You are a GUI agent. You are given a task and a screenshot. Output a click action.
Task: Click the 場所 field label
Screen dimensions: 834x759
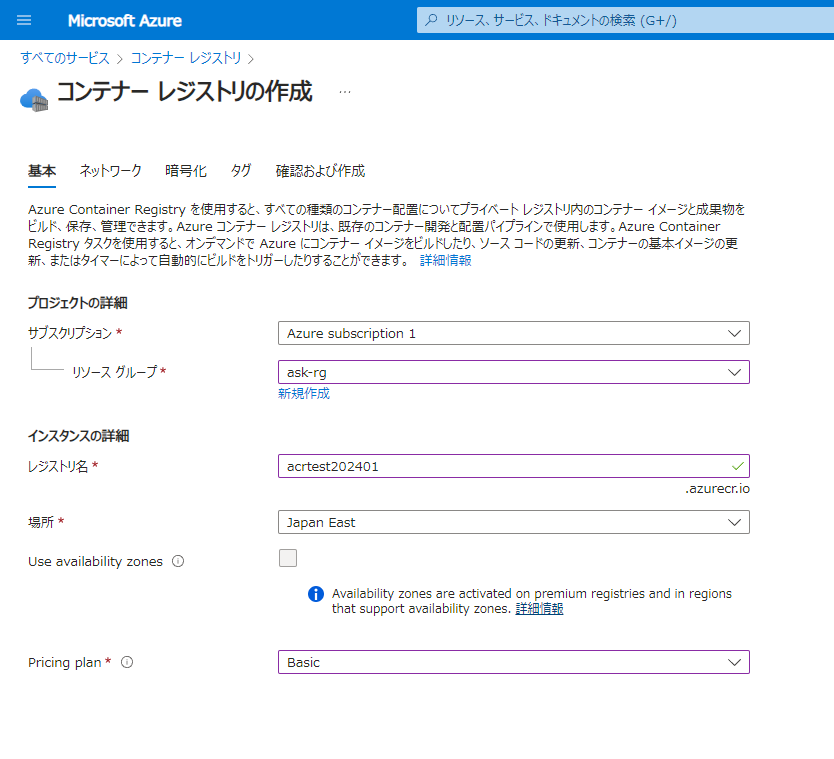point(41,522)
